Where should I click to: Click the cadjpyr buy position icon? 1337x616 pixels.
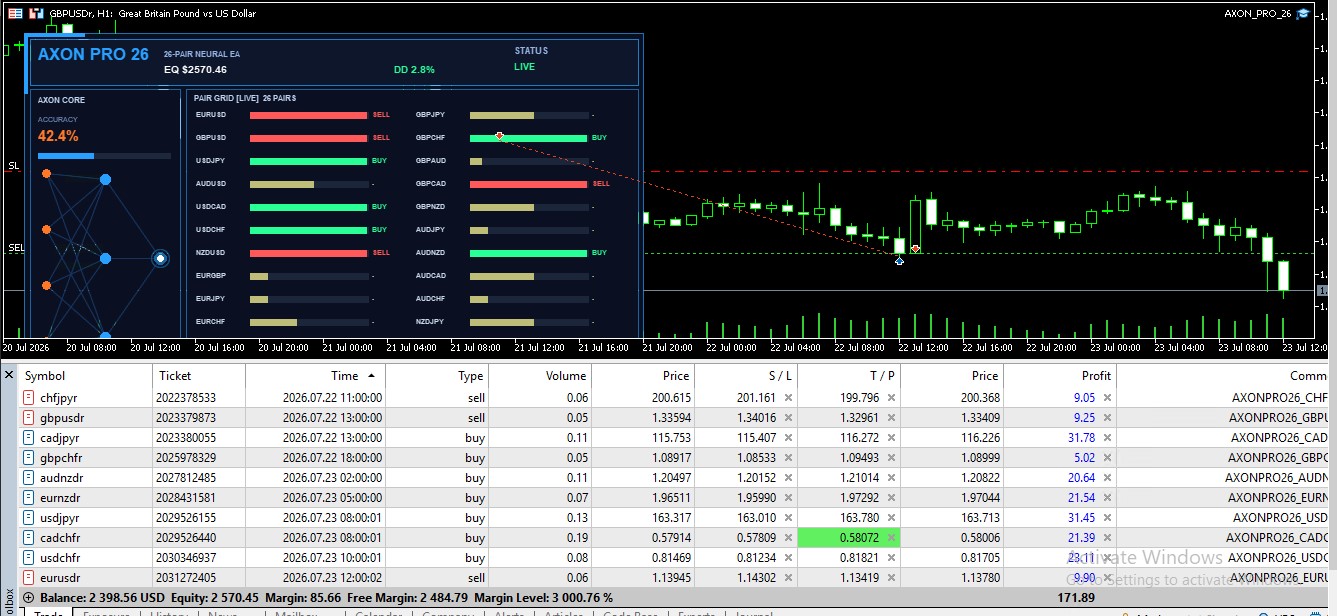[29, 438]
